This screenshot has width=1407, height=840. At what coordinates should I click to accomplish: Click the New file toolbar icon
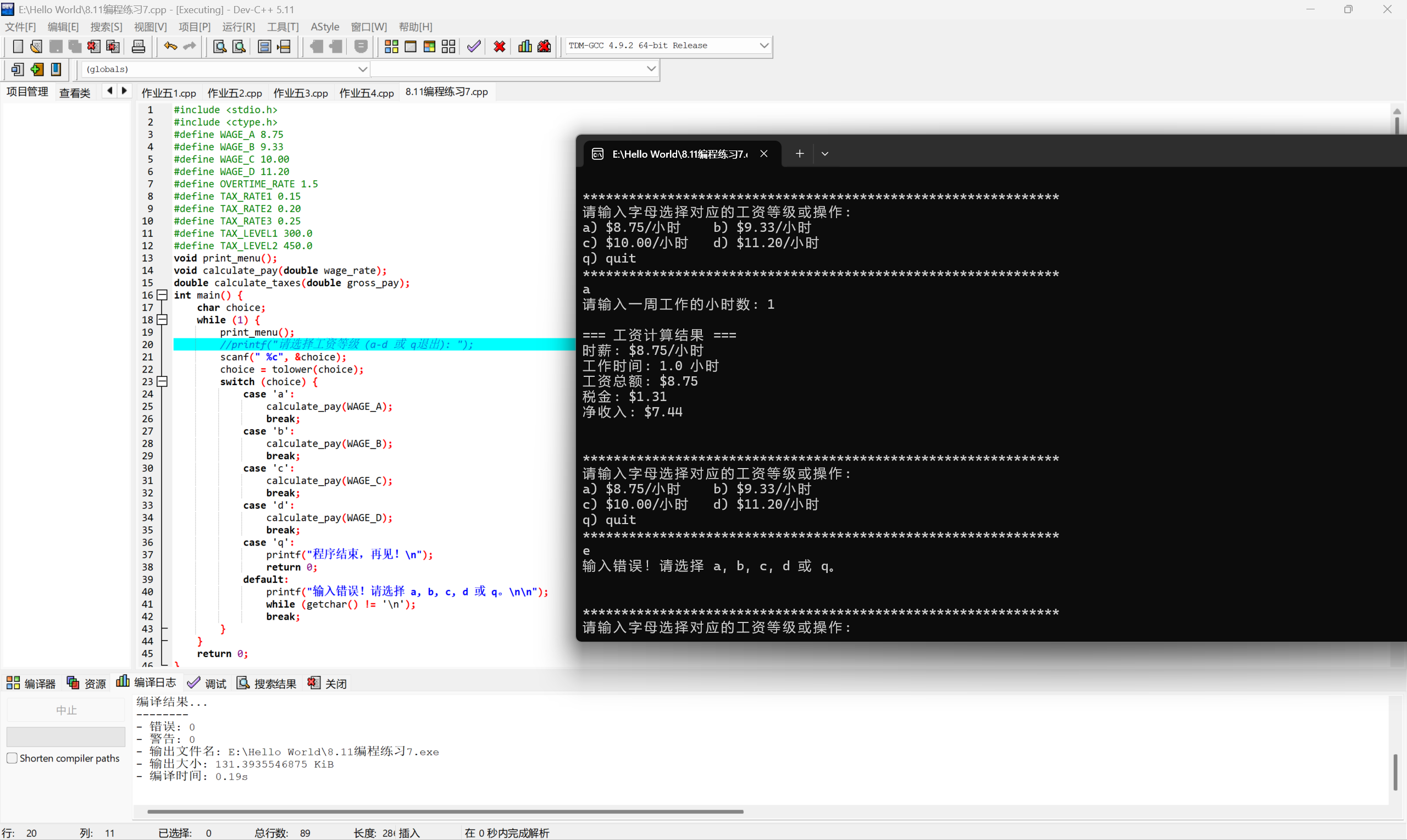[18, 46]
